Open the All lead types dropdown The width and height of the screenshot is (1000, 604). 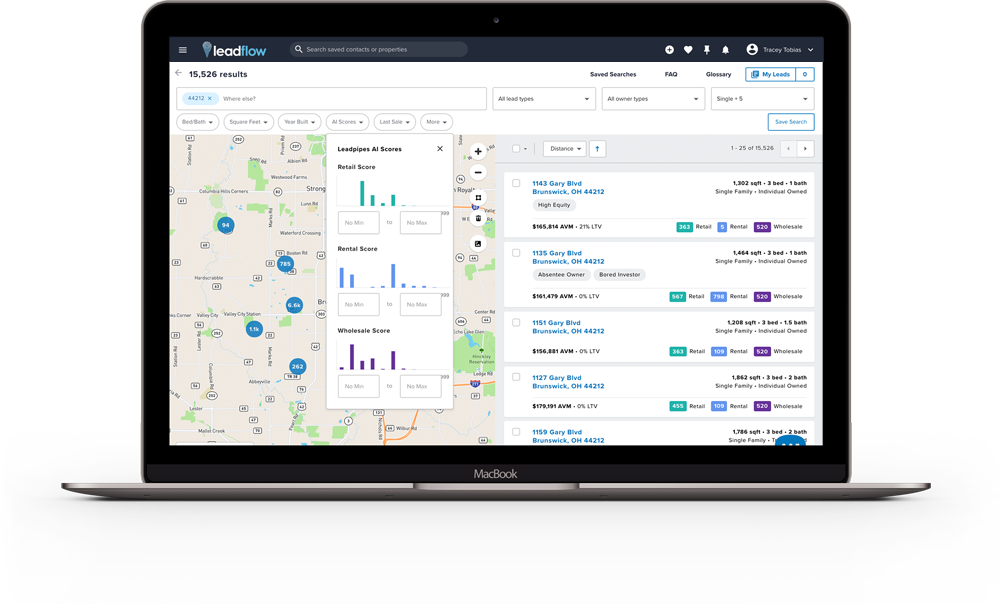544,99
